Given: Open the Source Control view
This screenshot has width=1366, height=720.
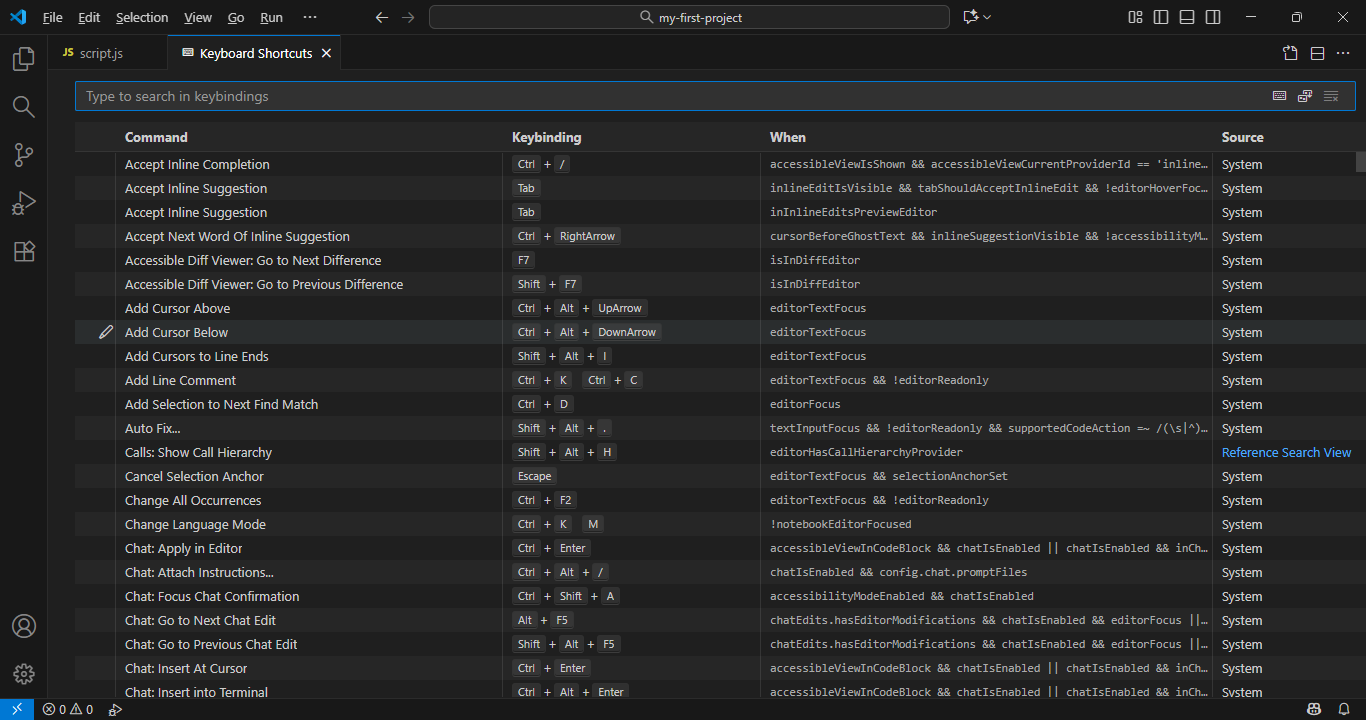Looking at the screenshot, I should (x=24, y=155).
